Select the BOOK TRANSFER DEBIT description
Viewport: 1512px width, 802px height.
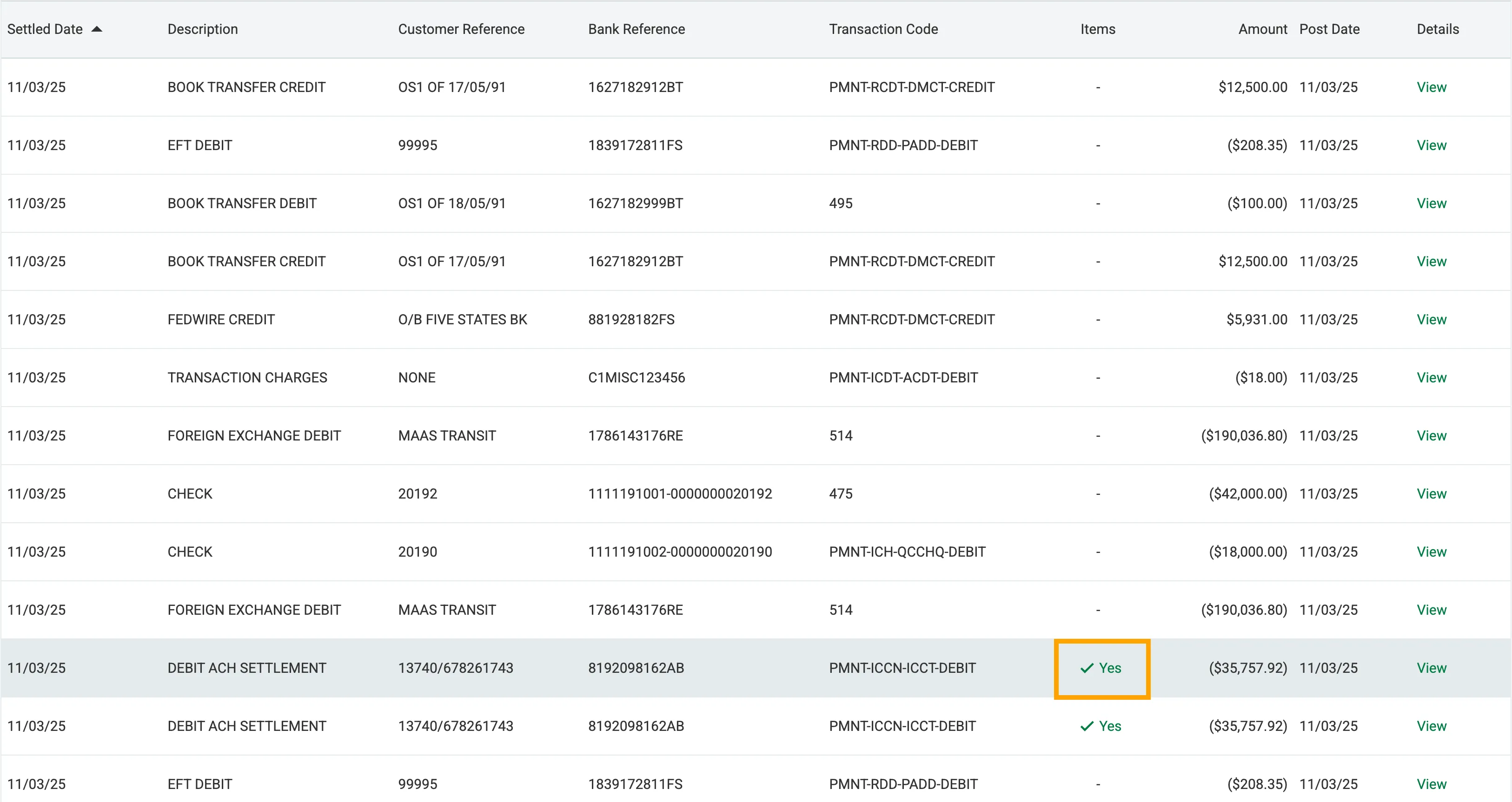click(242, 203)
